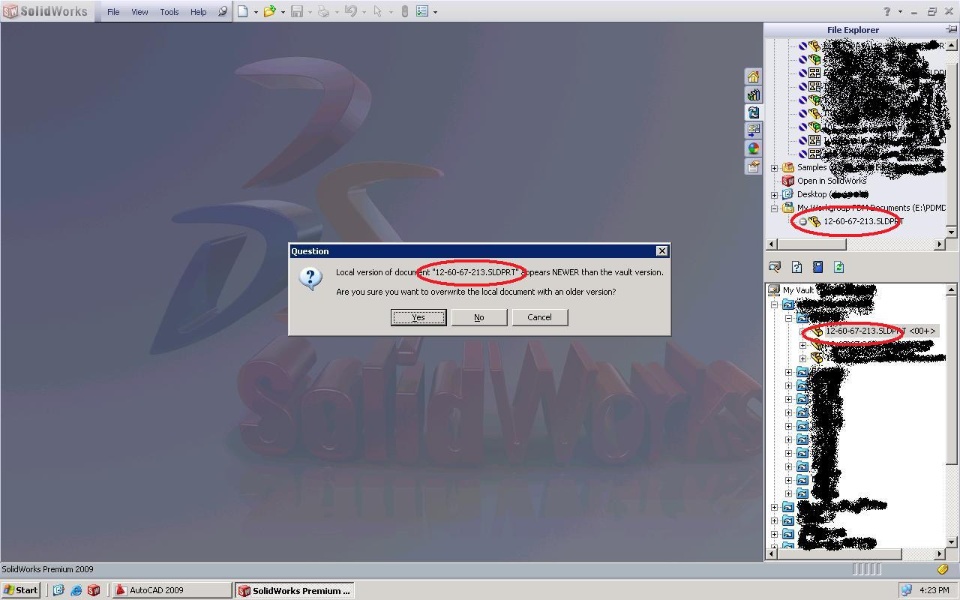Click the vault tree scroll left arrow
The width and height of the screenshot is (960, 600).
pos(771,554)
